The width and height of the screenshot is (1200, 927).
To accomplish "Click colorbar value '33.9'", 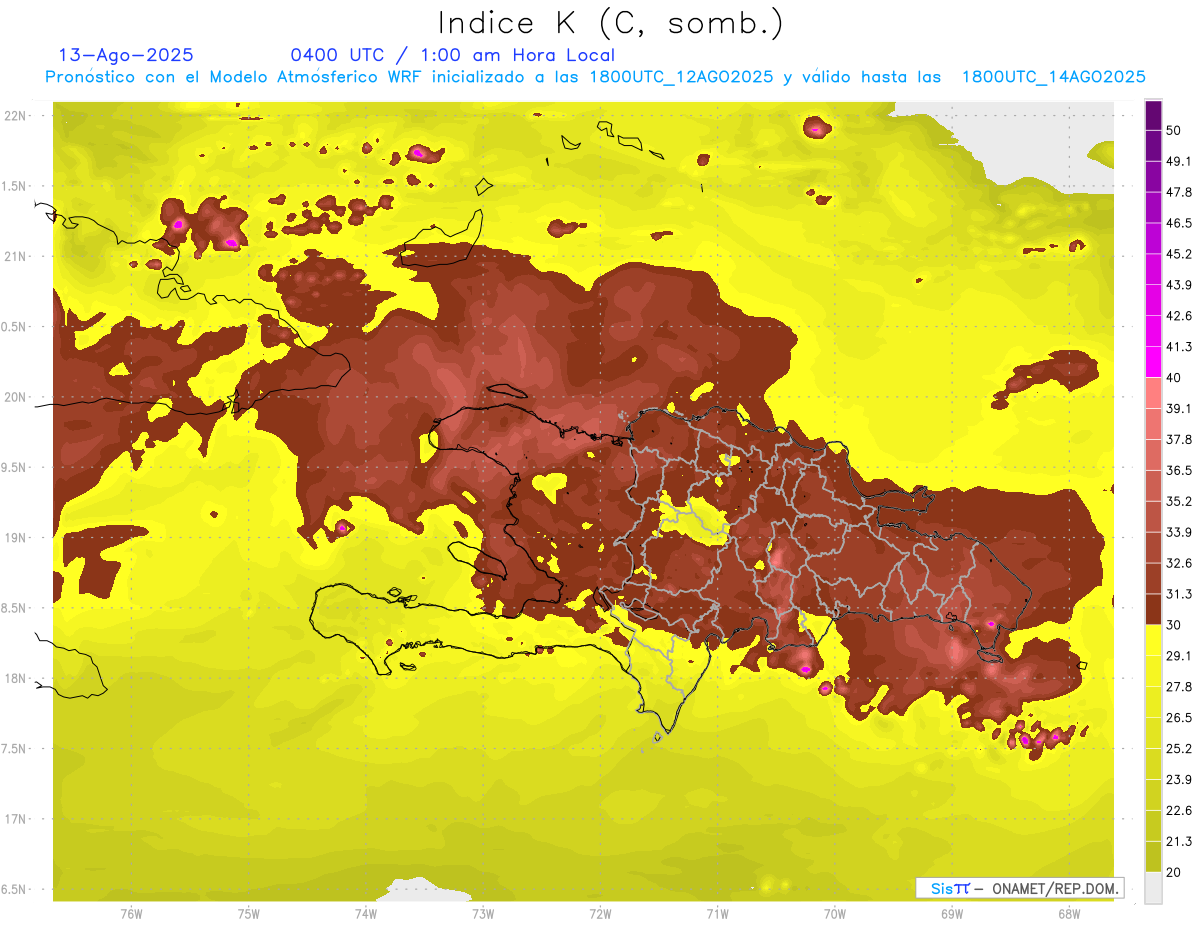I will (1179, 532).
